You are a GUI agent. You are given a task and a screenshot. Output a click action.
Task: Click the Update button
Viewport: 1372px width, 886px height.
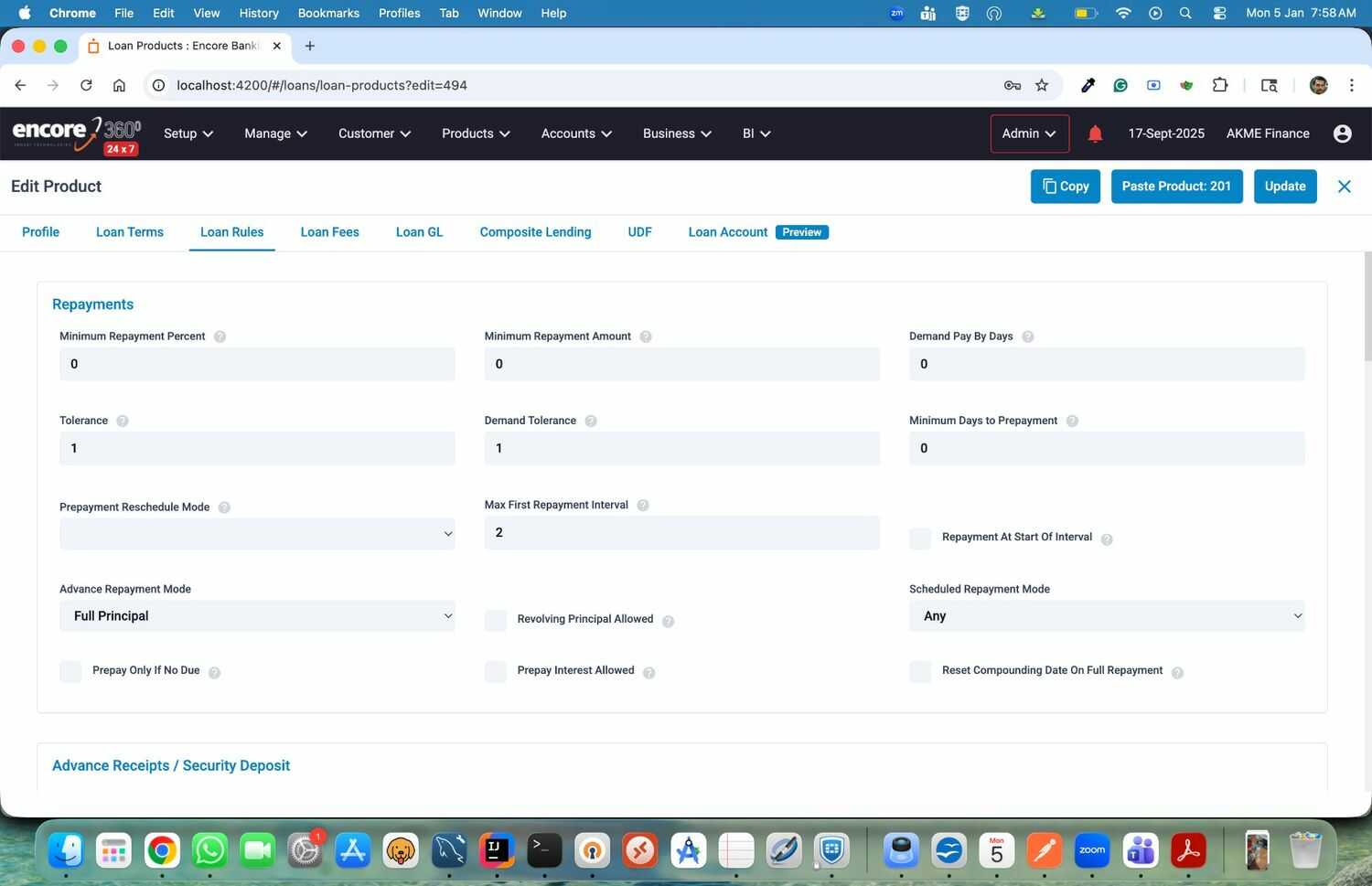point(1285,187)
